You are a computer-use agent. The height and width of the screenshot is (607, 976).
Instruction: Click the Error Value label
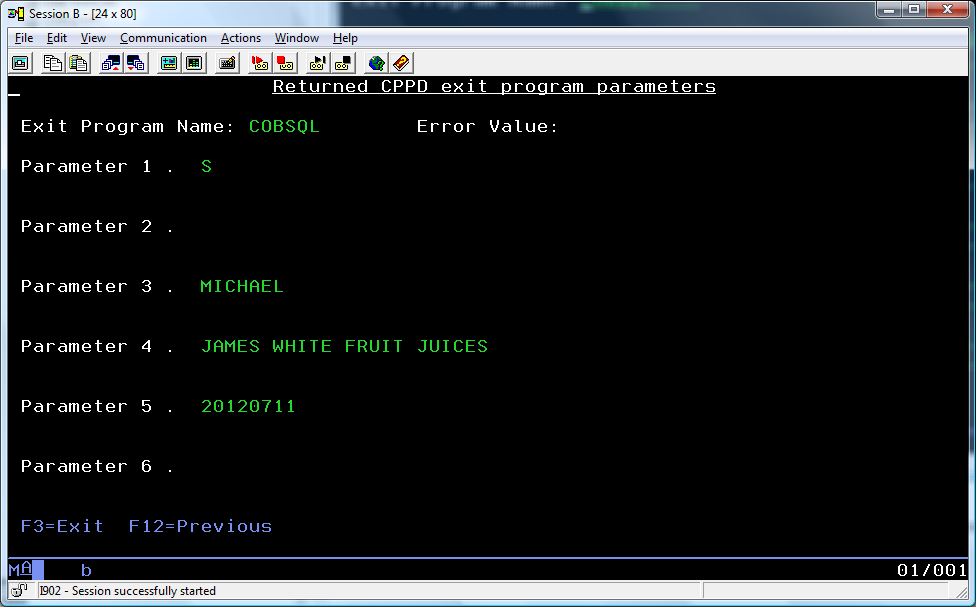(487, 126)
